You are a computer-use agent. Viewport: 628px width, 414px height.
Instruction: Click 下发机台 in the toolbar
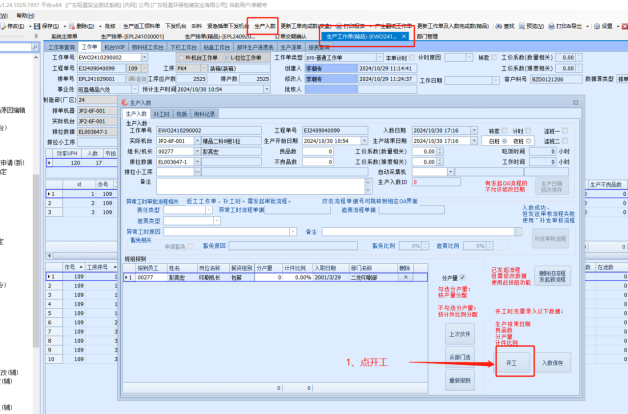(175, 26)
